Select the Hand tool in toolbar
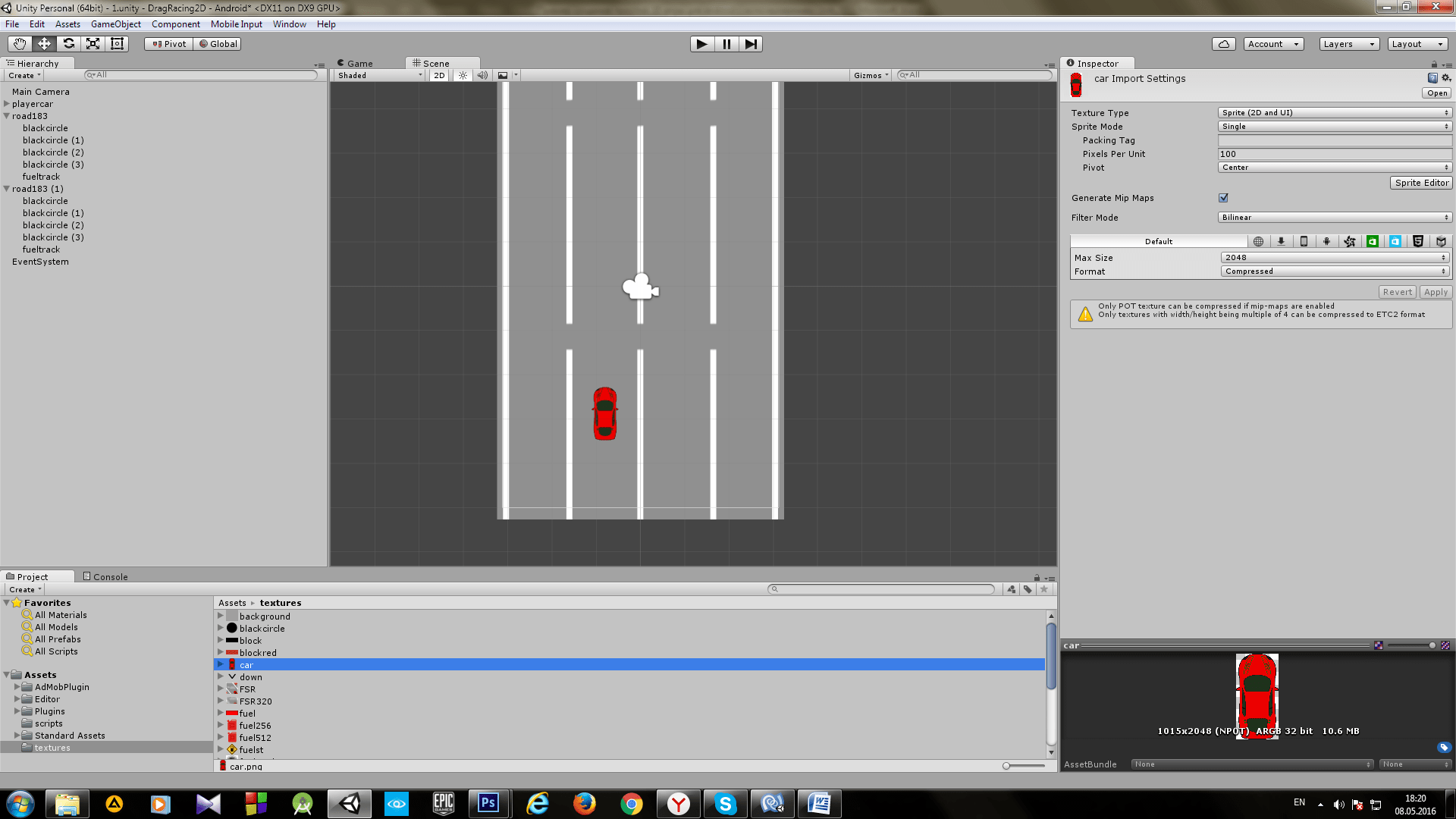Viewport: 1456px width, 819px height. [x=20, y=44]
